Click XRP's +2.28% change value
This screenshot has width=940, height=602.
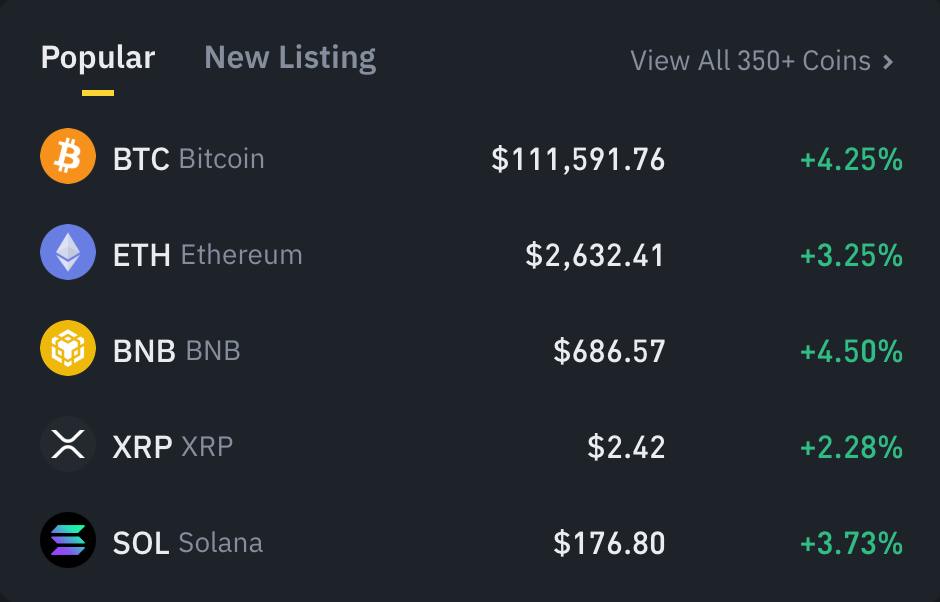[851, 447]
